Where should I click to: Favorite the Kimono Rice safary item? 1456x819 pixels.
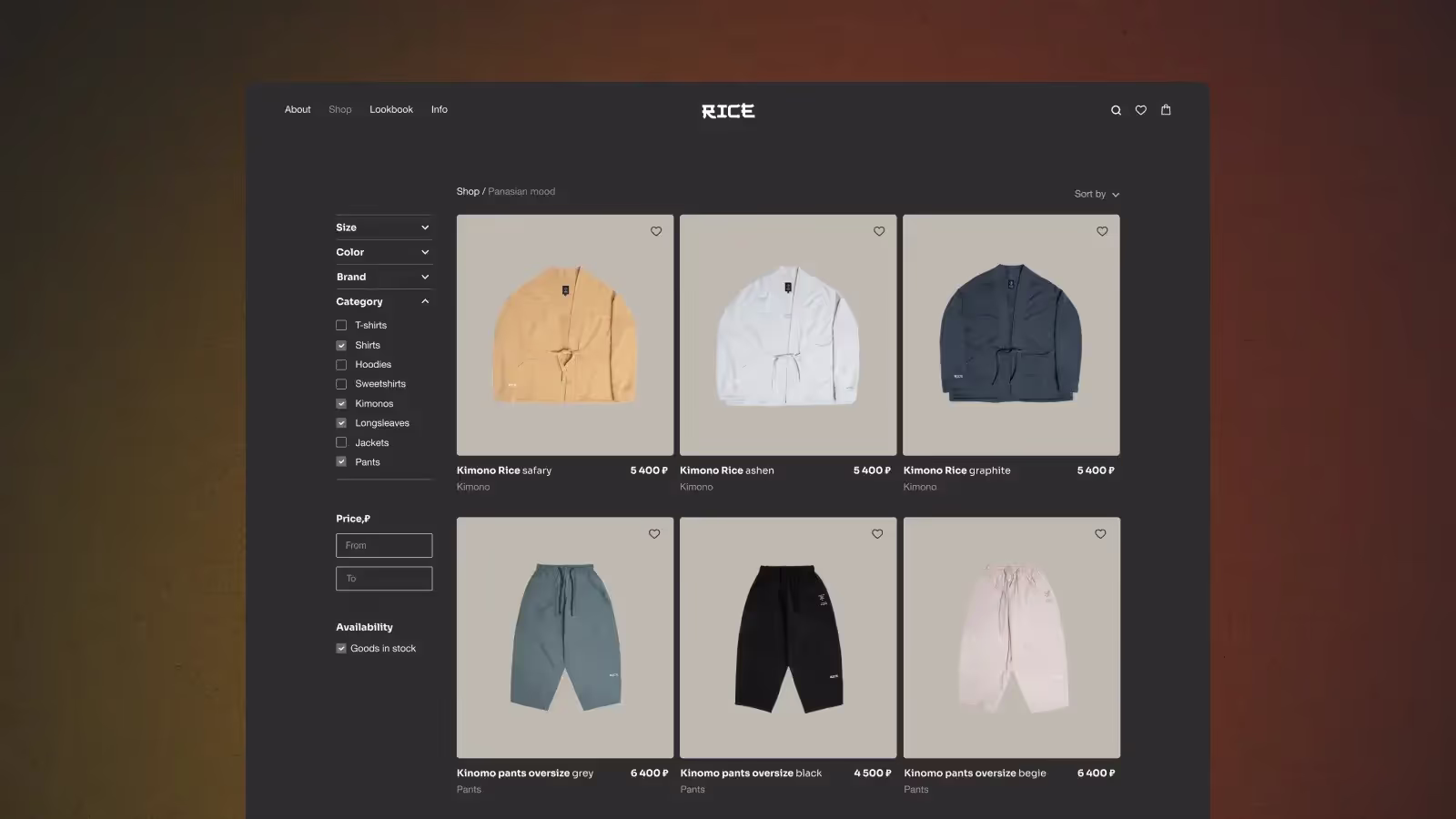click(656, 231)
